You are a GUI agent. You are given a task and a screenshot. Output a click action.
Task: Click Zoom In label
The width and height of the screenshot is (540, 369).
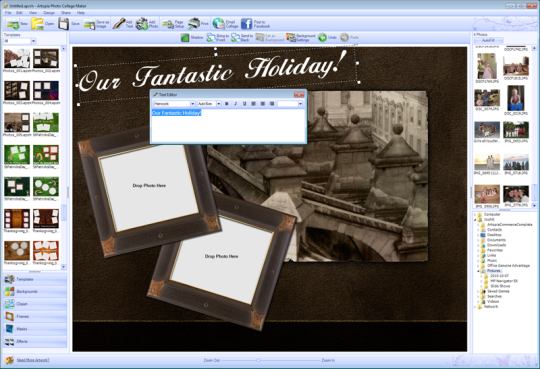pyautogui.click(x=328, y=360)
